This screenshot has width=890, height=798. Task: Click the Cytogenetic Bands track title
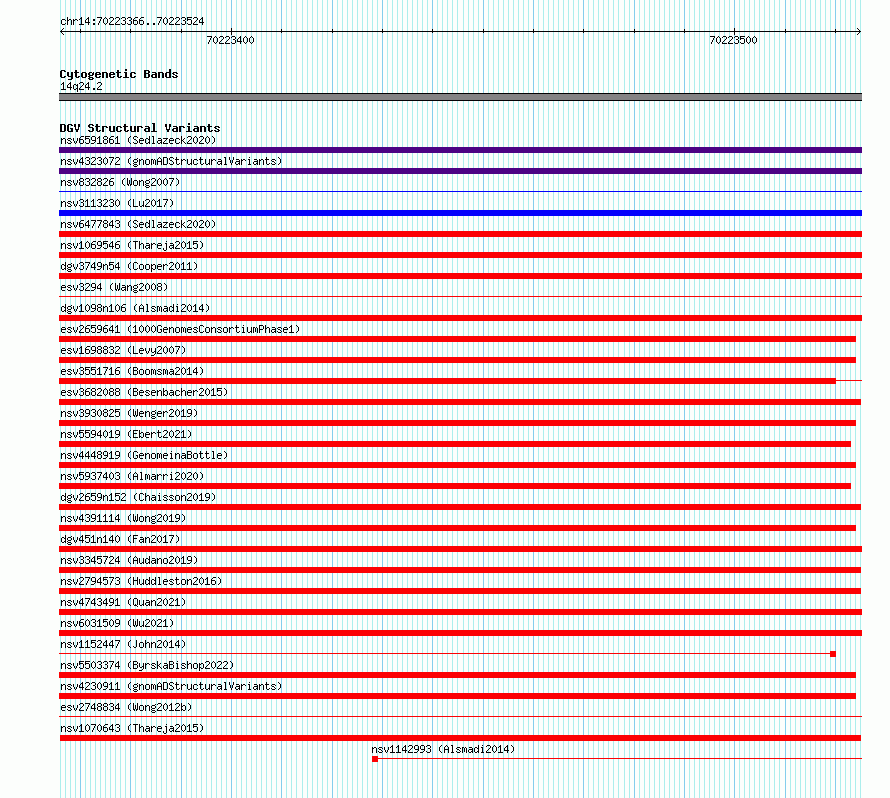point(119,74)
